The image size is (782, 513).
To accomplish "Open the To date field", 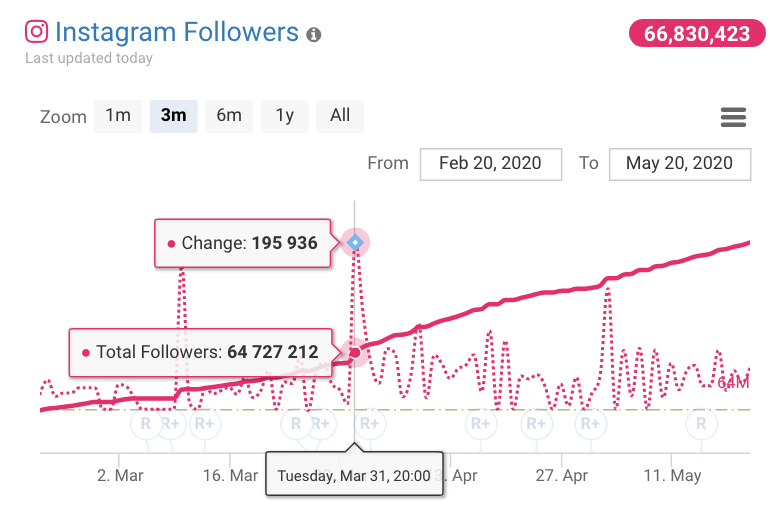I will pos(679,164).
